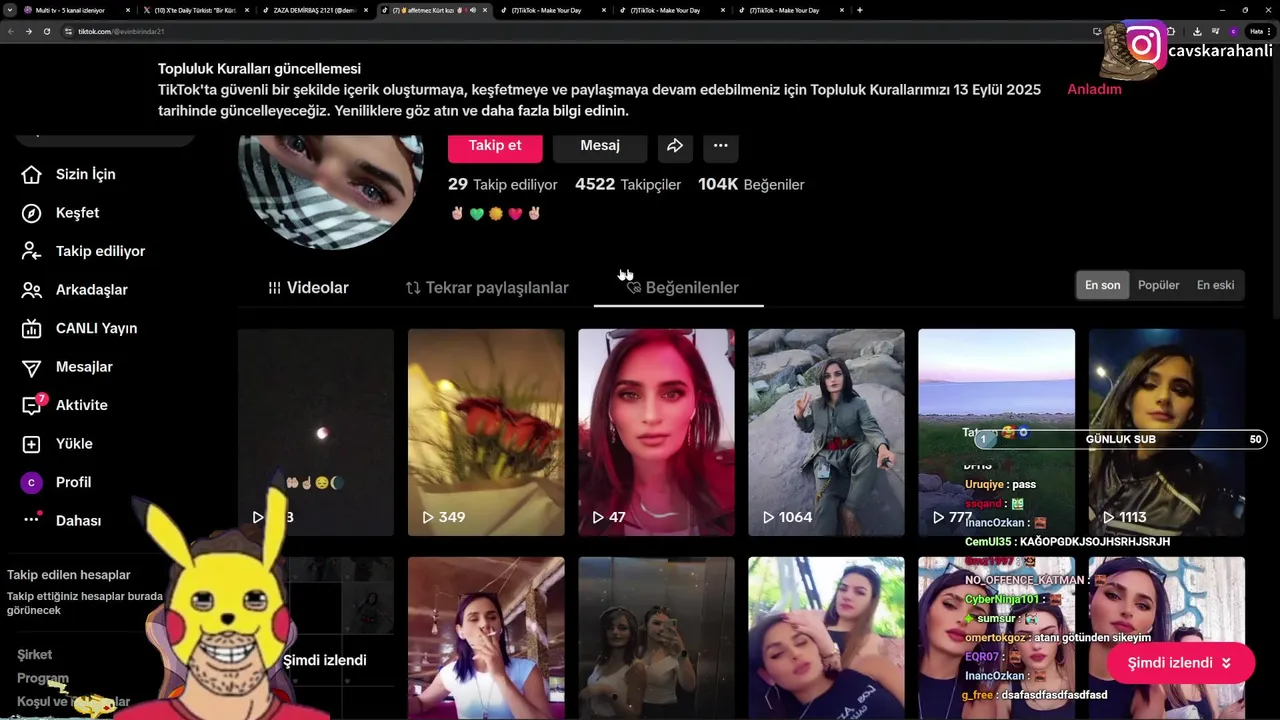Expand the pink Şimdi izlendi button

tap(1180, 663)
